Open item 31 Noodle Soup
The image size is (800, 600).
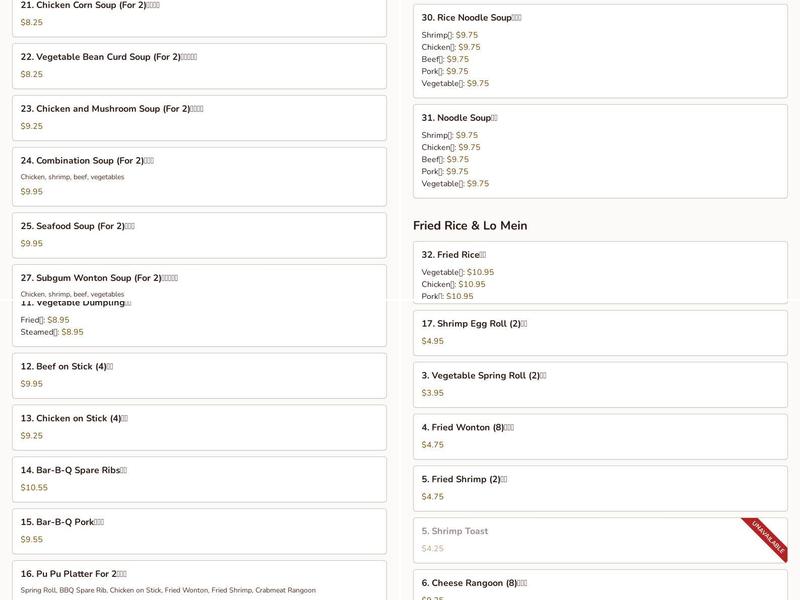click(600, 152)
